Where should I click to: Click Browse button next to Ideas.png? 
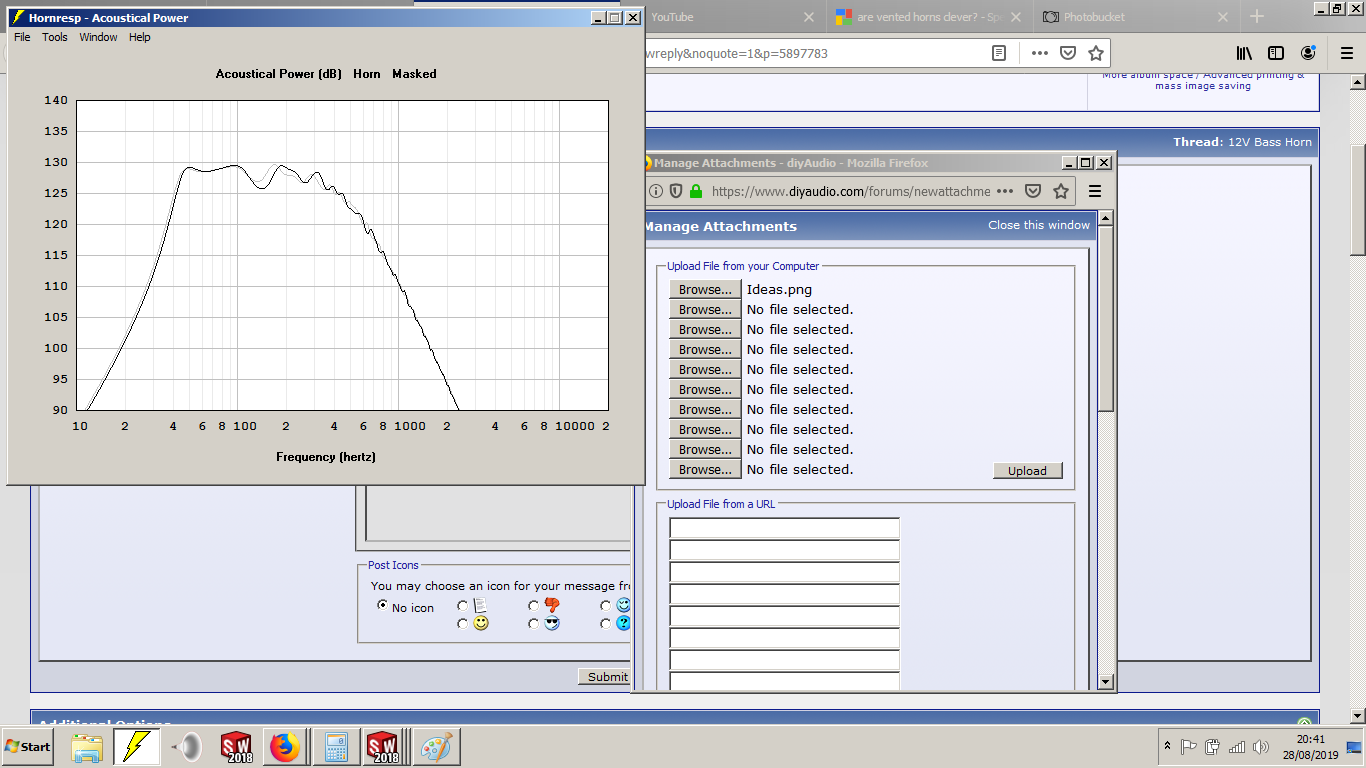tap(705, 289)
